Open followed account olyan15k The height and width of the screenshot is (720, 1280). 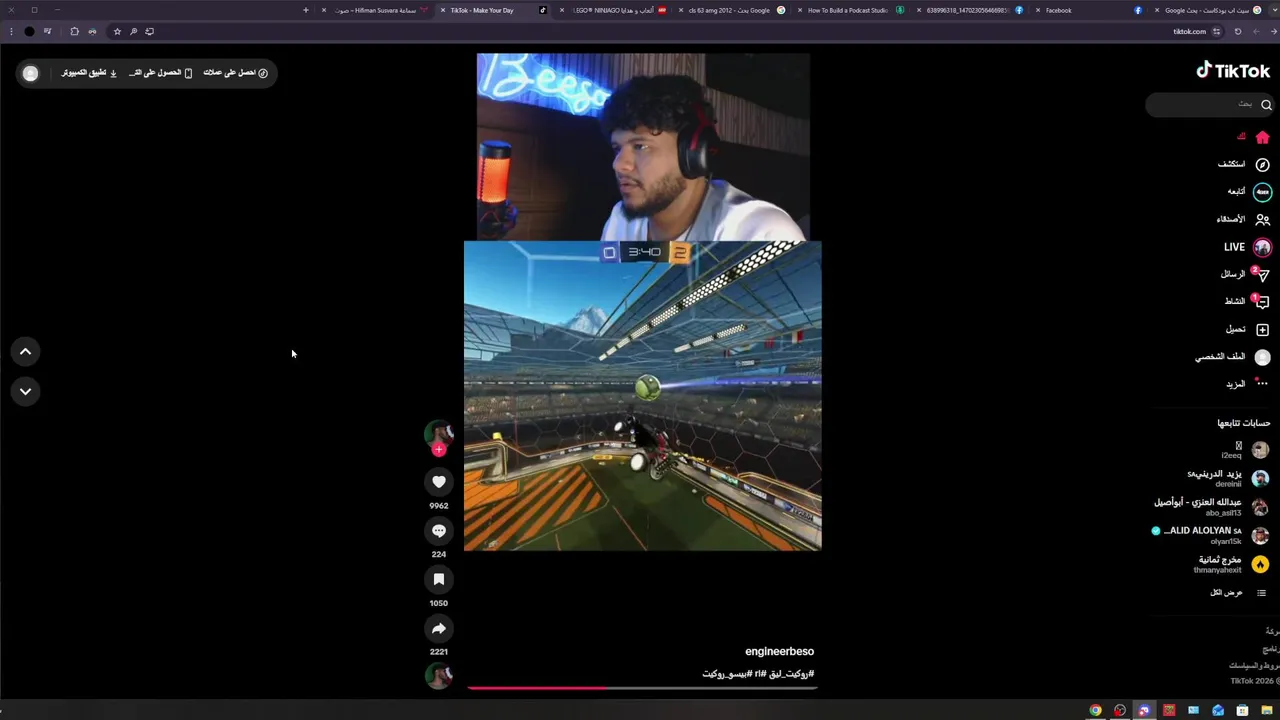pyautogui.click(x=1211, y=535)
